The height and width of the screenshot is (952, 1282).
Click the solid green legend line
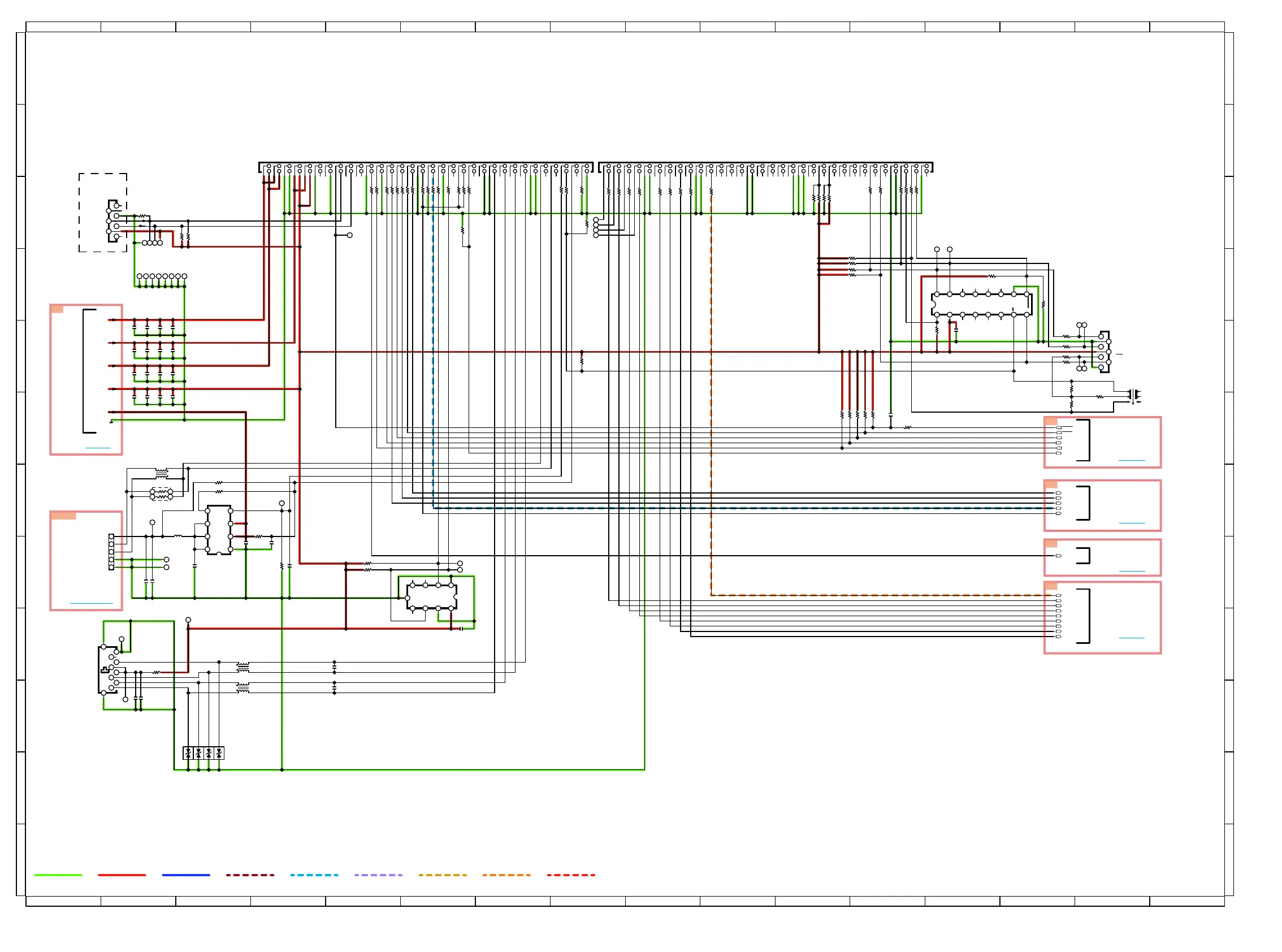pos(58,875)
